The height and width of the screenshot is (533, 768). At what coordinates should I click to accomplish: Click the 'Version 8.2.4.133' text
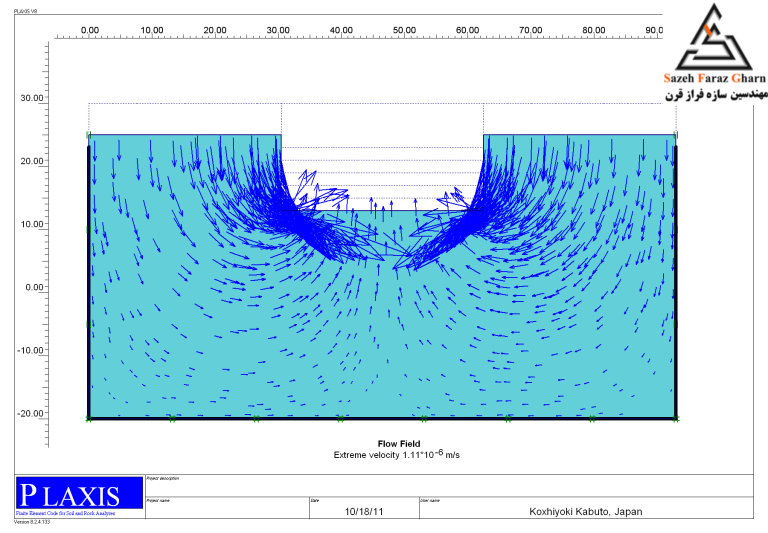[32, 522]
